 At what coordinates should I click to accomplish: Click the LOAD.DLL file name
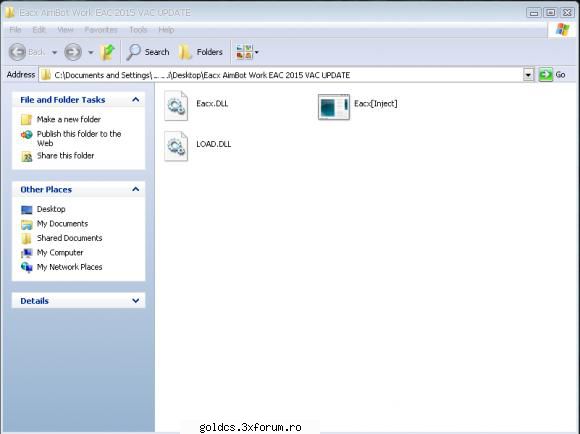click(x=213, y=144)
